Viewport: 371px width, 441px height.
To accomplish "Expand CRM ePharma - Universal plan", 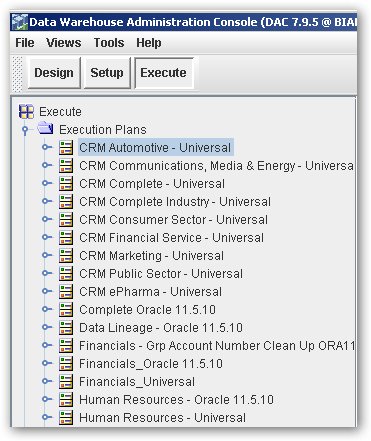I will pyautogui.click(x=47, y=291).
